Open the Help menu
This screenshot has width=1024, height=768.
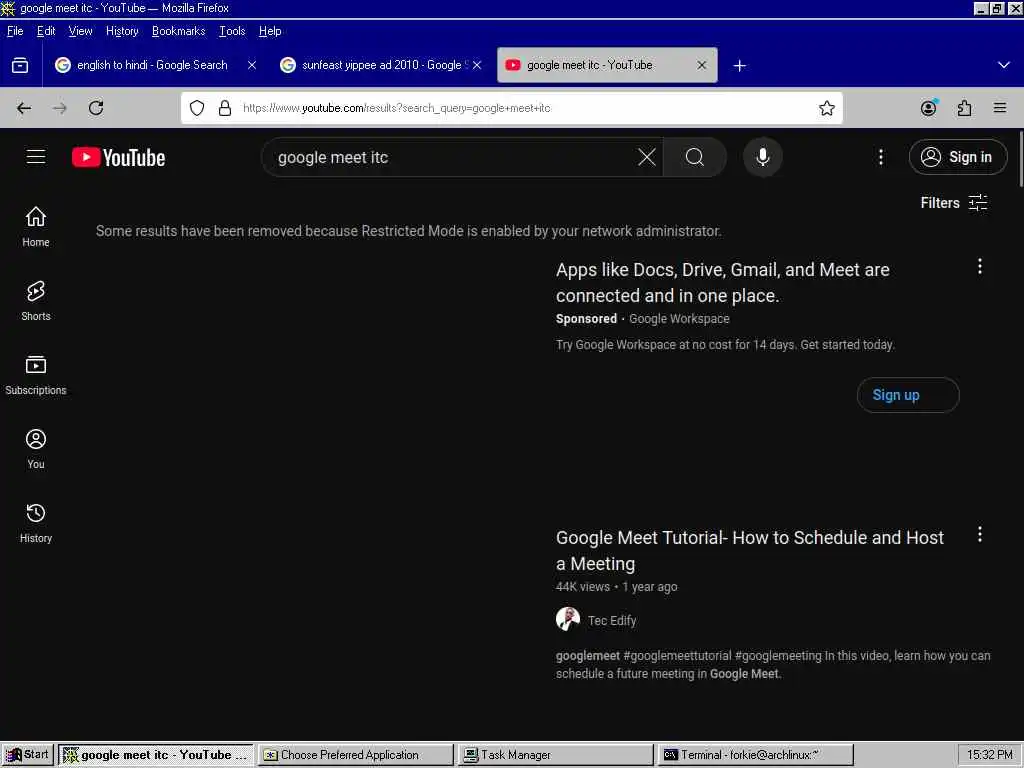click(270, 31)
